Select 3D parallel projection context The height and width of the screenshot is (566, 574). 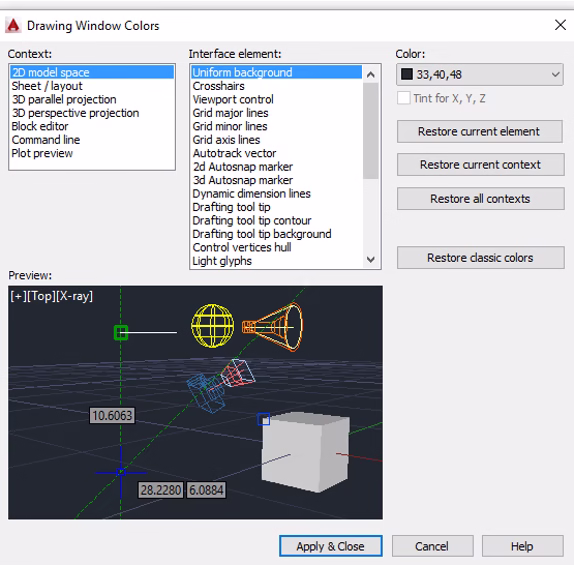64,100
